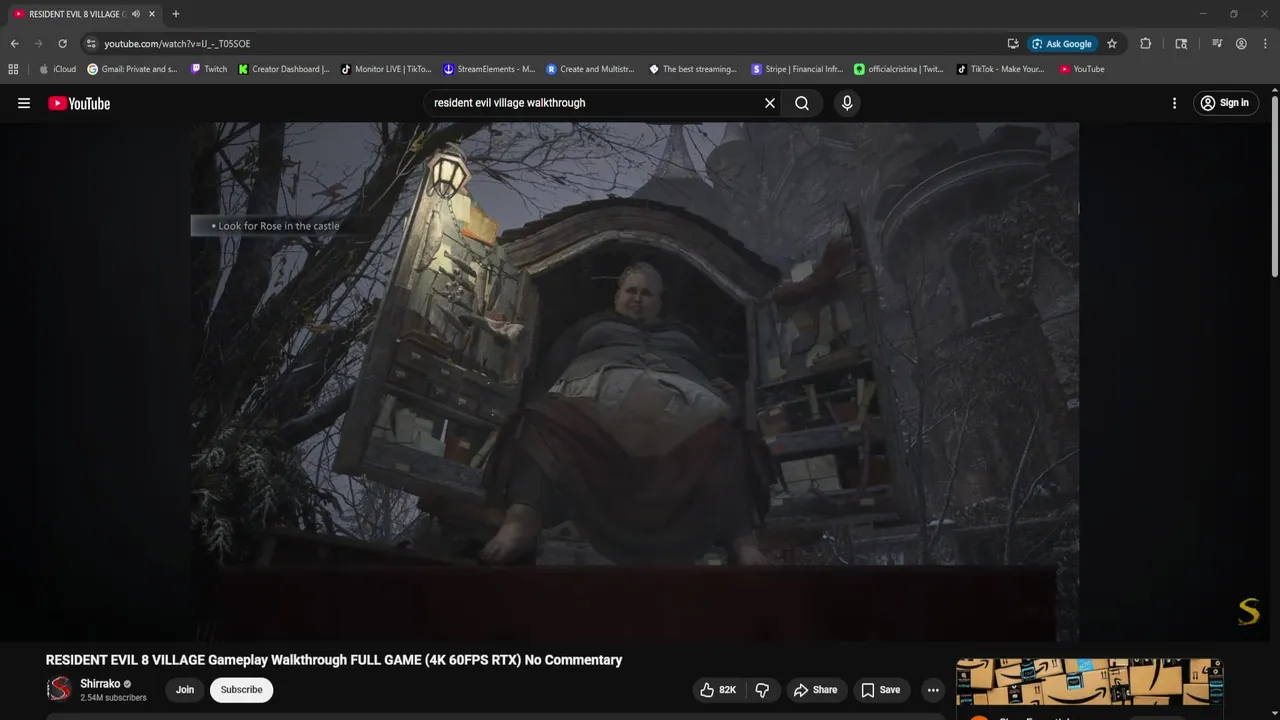The height and width of the screenshot is (720, 1280).
Task: Open the Create and Multistream bookmark
Action: pos(591,69)
